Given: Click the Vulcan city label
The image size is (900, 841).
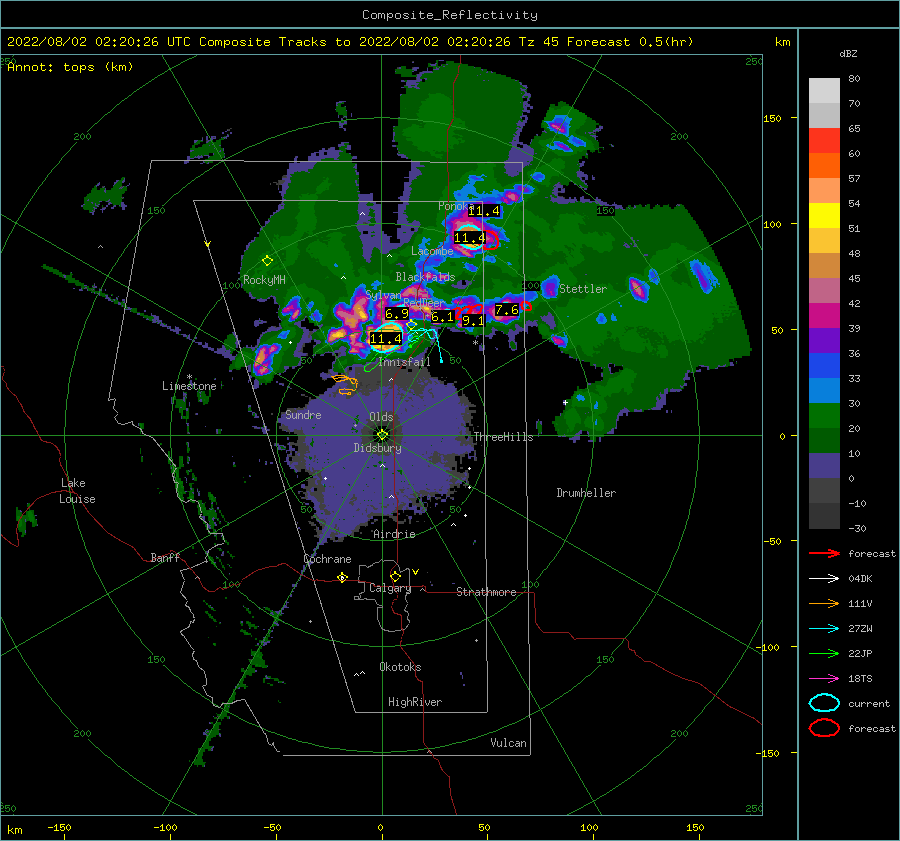Looking at the screenshot, I should [508, 742].
